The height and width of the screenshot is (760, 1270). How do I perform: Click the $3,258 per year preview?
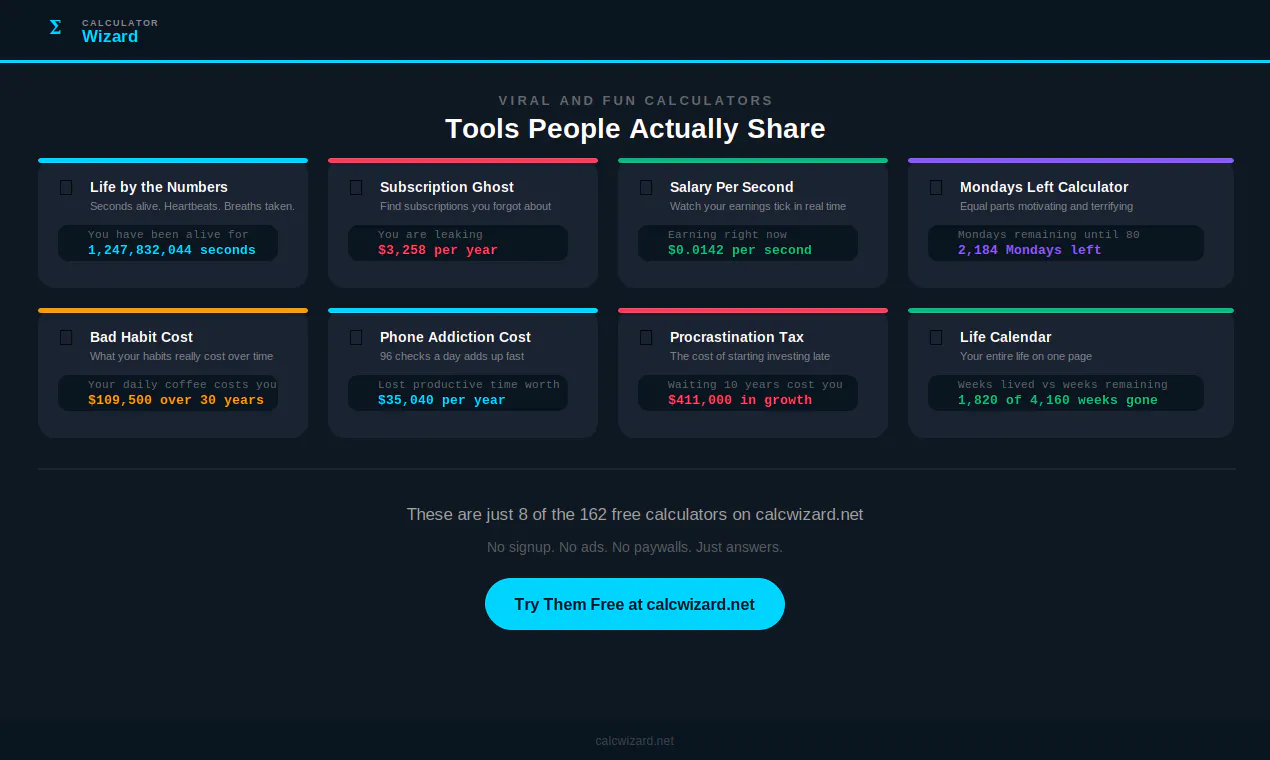[x=458, y=243]
